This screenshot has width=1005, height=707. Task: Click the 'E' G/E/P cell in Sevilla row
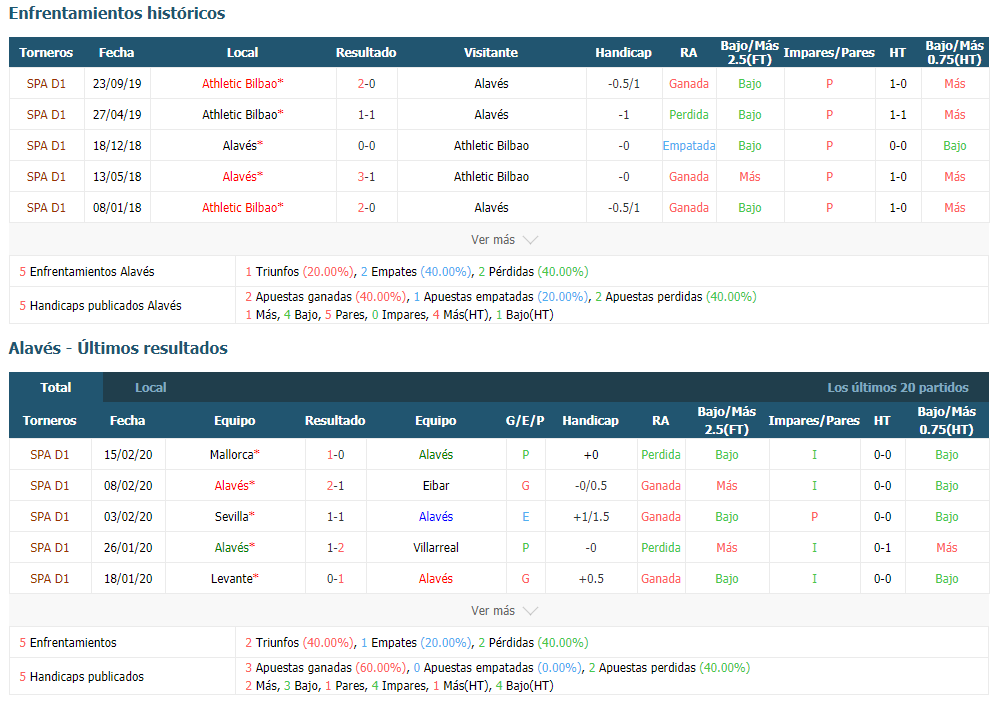526,517
